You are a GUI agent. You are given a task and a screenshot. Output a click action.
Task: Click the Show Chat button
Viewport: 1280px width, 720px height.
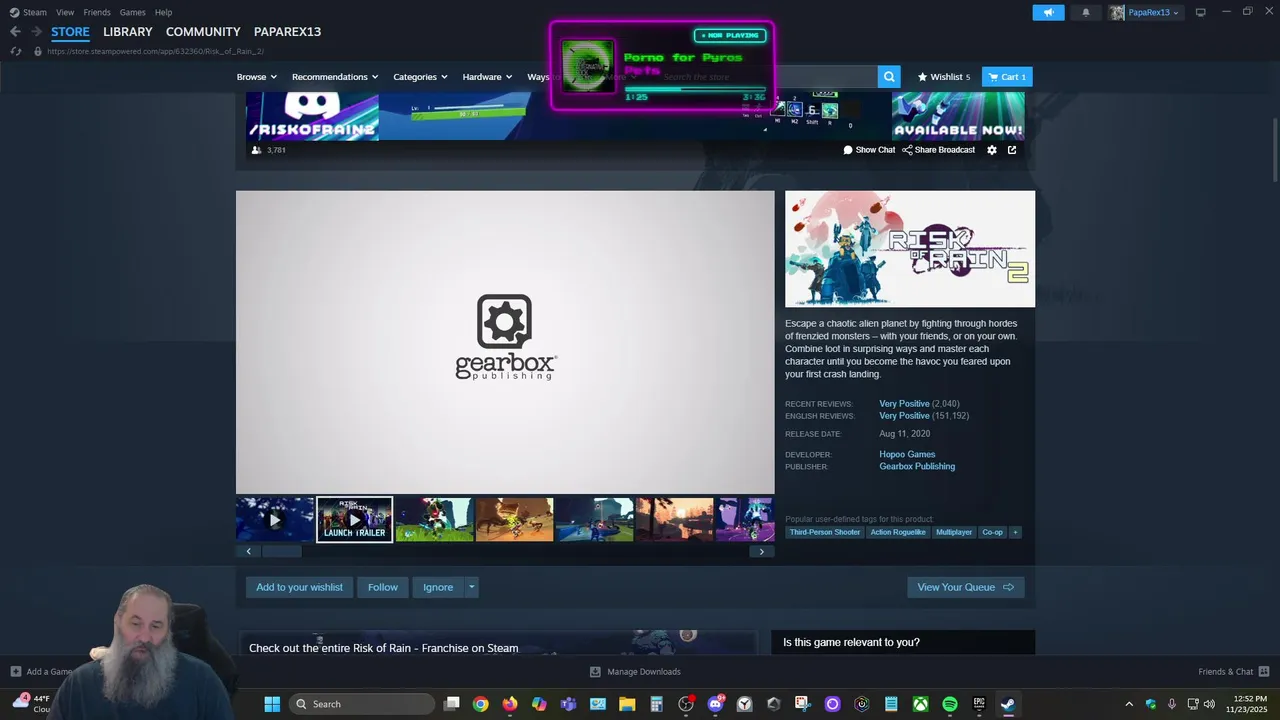pos(869,150)
